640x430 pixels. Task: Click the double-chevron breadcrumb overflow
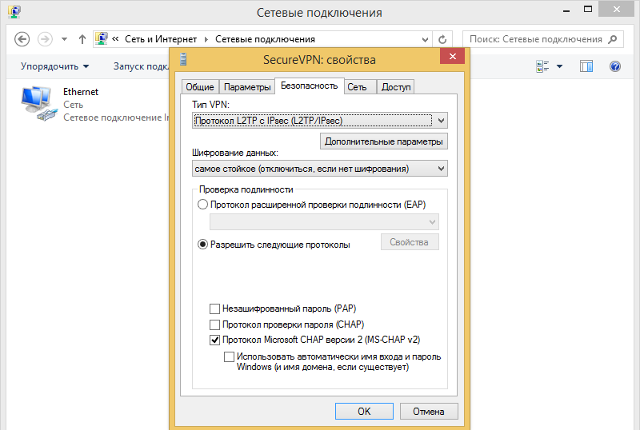pos(116,39)
